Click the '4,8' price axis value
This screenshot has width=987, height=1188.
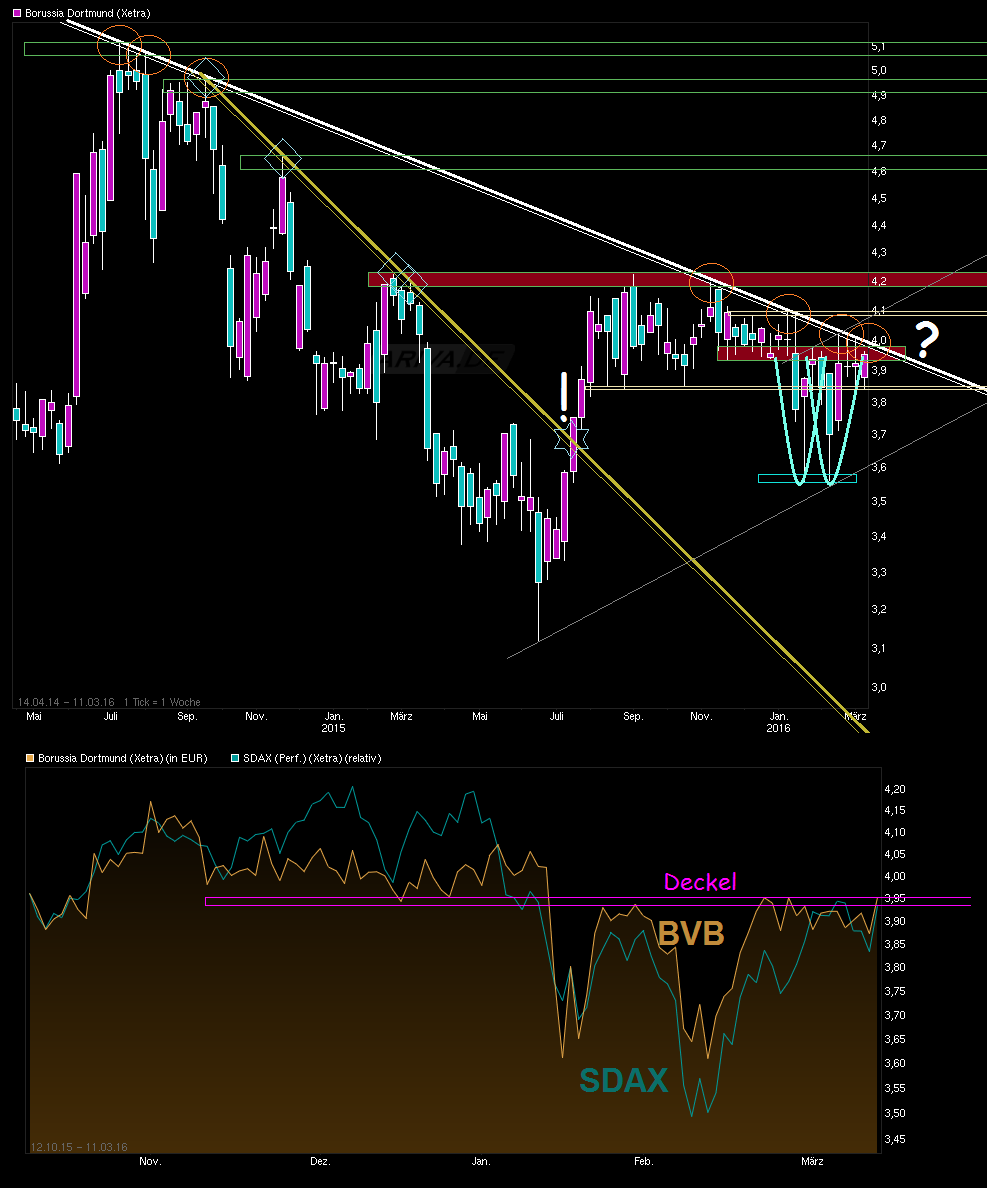tap(879, 120)
